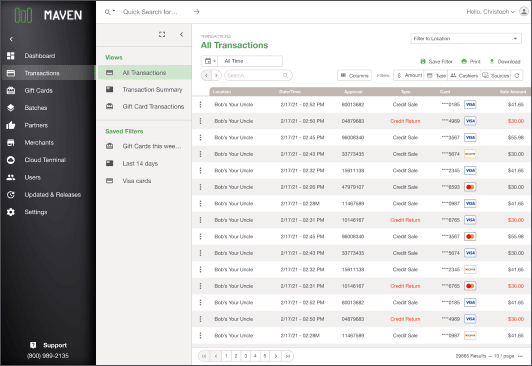Submit quick search arrow
This screenshot has height=366, width=532.
pos(197,12)
